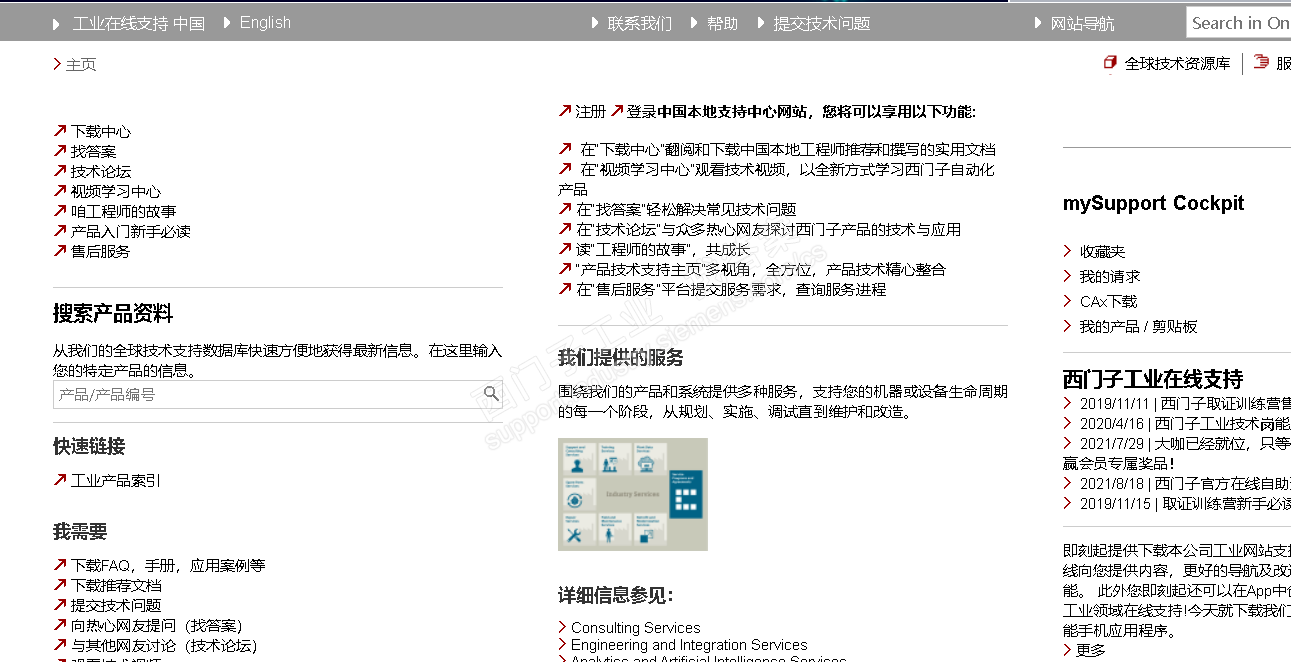Click the Search in Online top search box
Viewport: 1291px width, 662px height.
1238,22
